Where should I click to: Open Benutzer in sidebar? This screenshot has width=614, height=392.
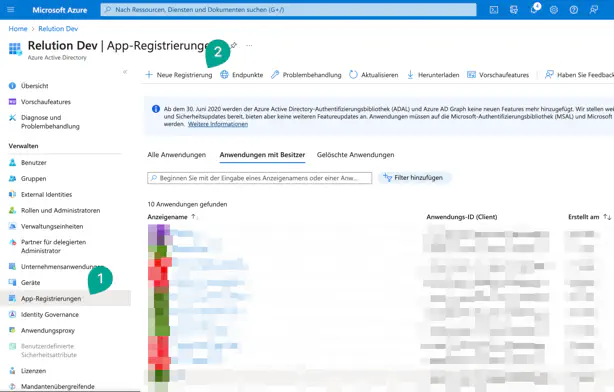(x=27, y=163)
